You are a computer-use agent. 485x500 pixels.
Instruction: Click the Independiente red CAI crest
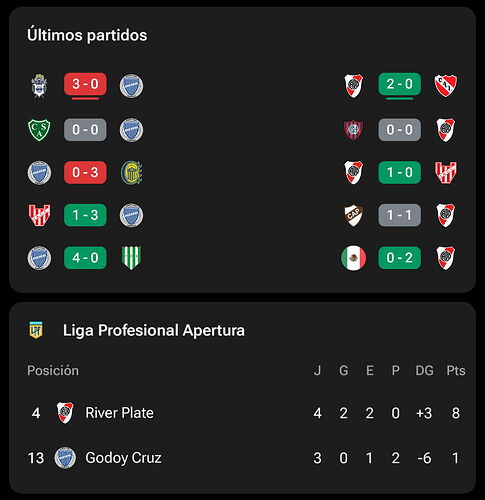point(446,86)
